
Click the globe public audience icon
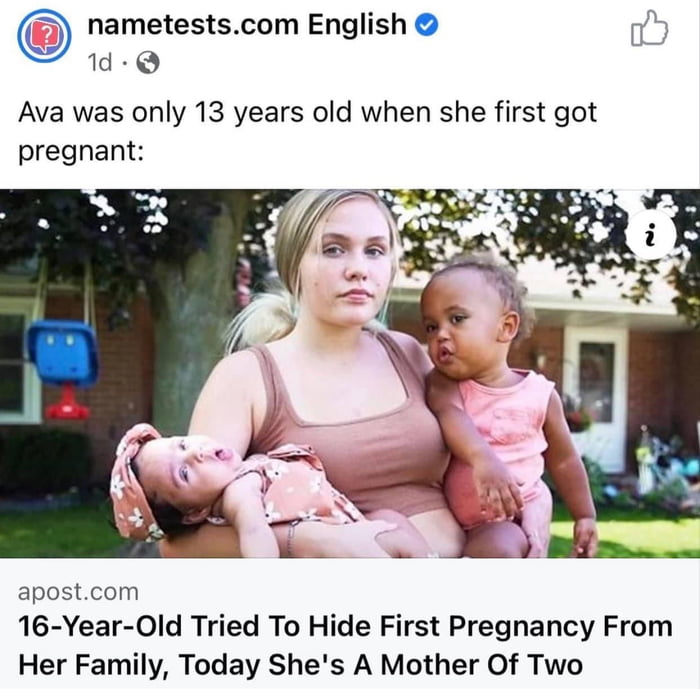click(148, 62)
